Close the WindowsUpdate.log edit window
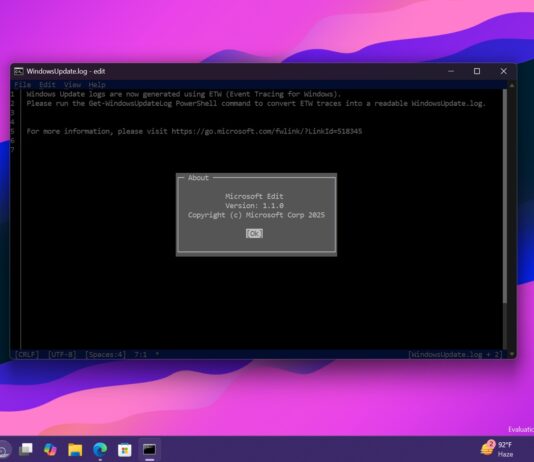Image resolution: width=534 pixels, height=462 pixels. click(503, 71)
